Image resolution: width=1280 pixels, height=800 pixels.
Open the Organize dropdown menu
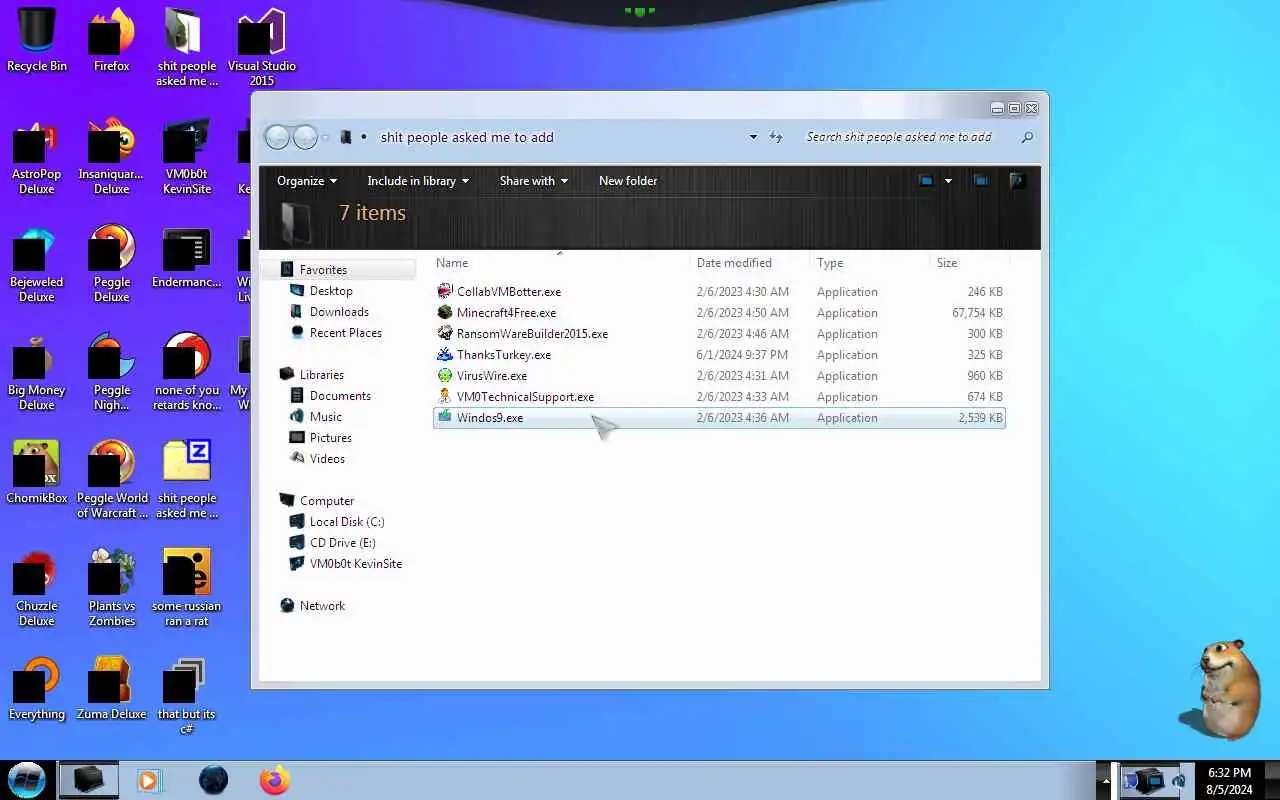tap(307, 181)
